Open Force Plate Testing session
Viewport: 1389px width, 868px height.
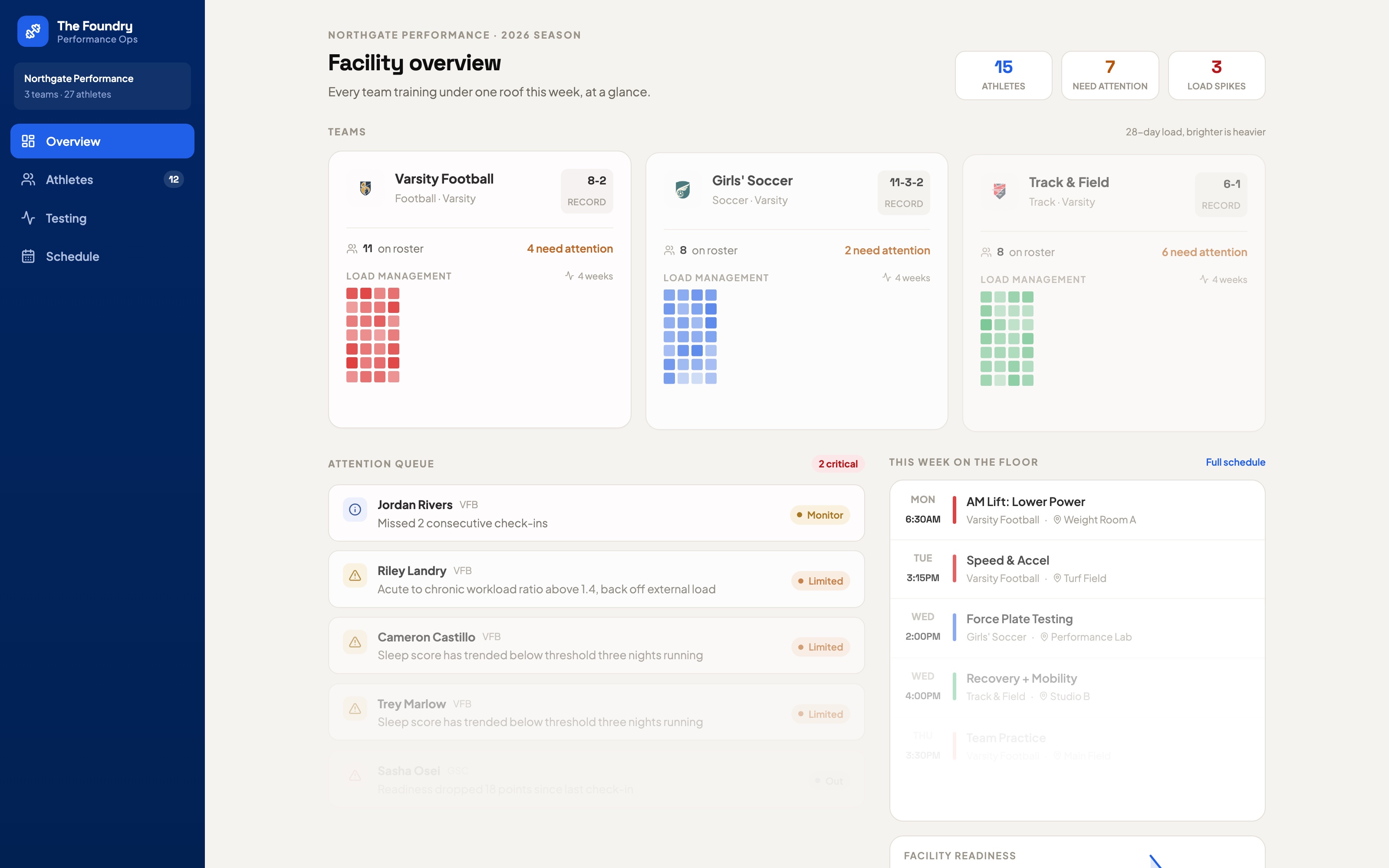[x=1077, y=628]
